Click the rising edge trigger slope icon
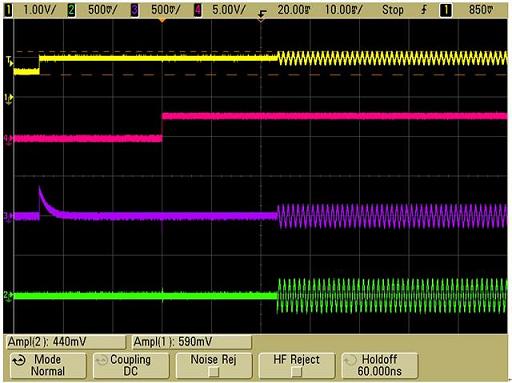 point(423,10)
